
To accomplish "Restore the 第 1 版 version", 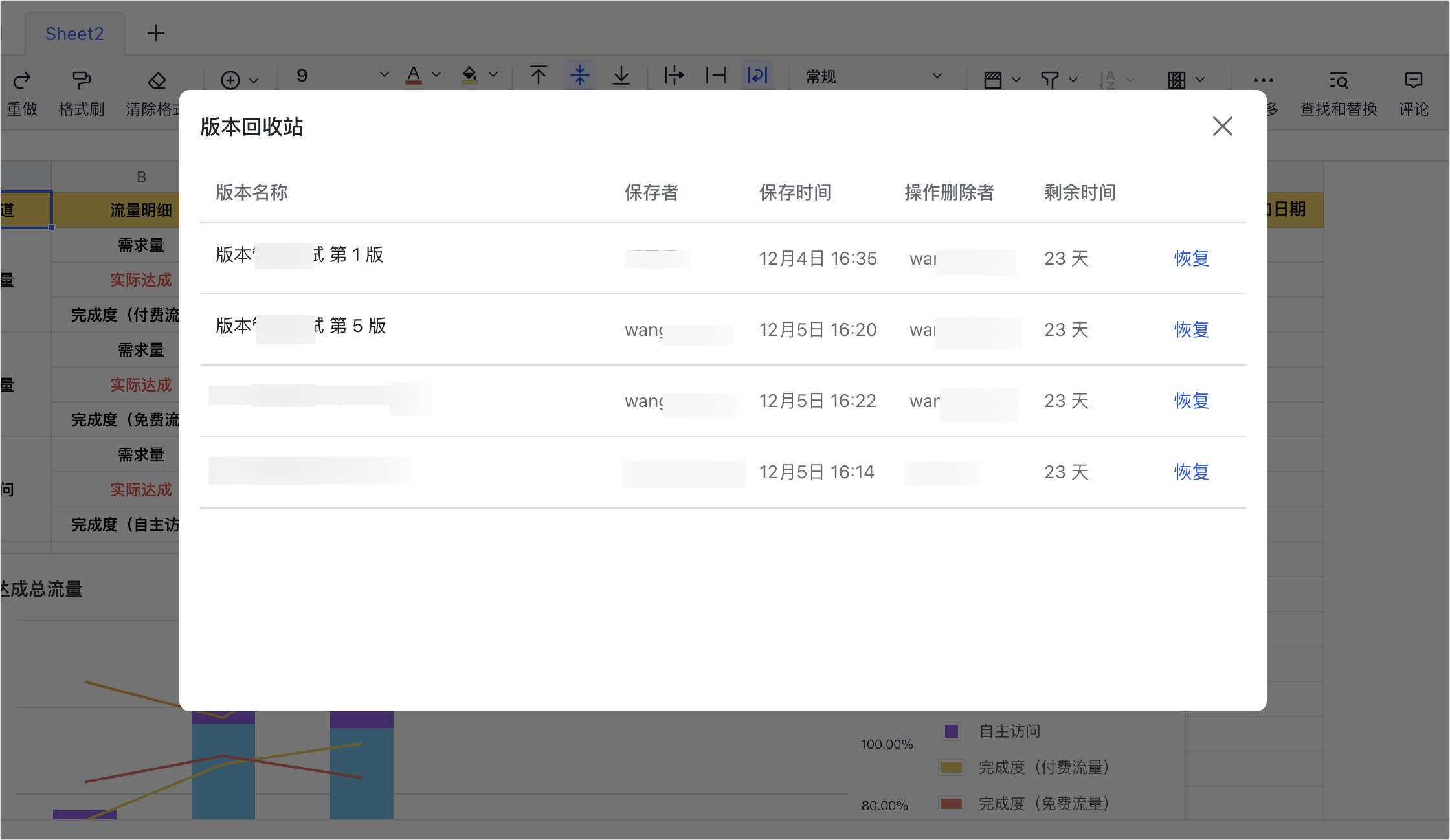I will coord(1191,258).
